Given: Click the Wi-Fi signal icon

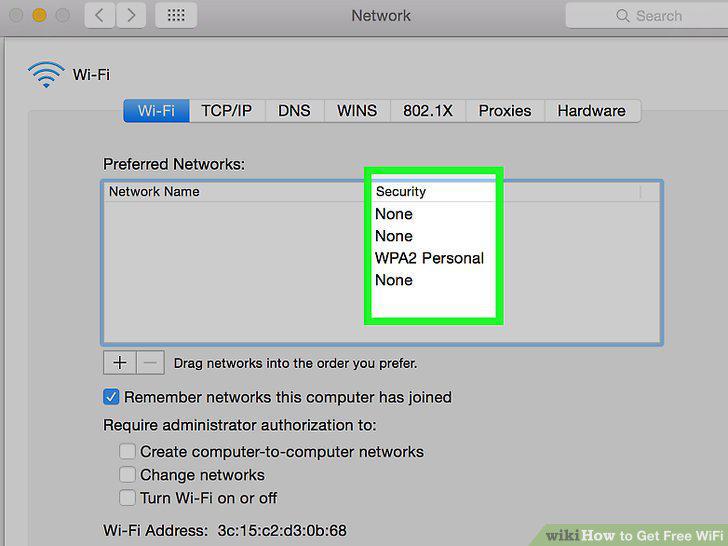Looking at the screenshot, I should (46, 74).
